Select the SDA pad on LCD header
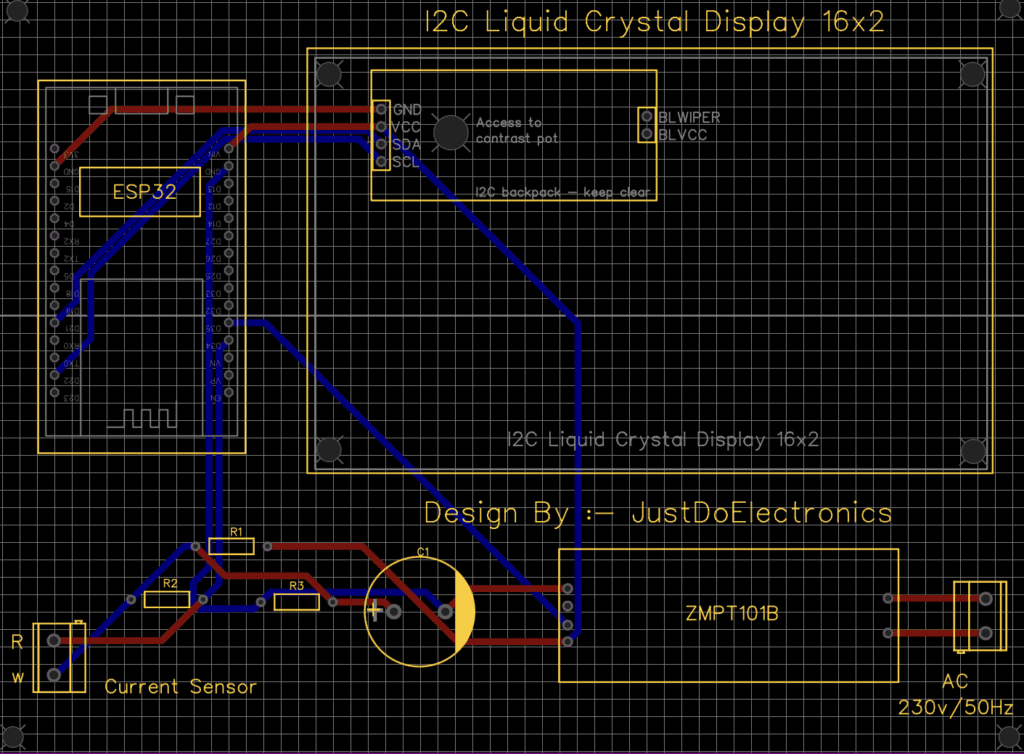Viewport: 1024px width, 754px height. pos(381,144)
